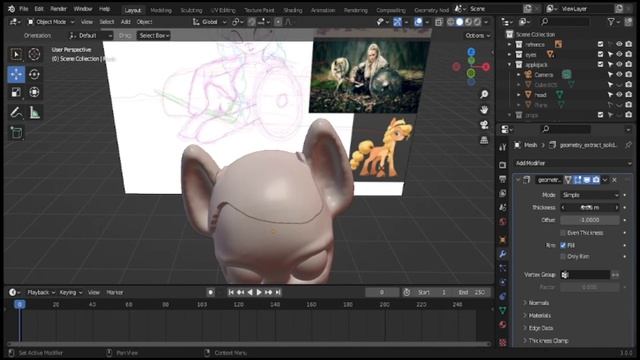This screenshot has height=360, width=640.
Task: Click the Offset value slider
Action: click(x=590, y=220)
